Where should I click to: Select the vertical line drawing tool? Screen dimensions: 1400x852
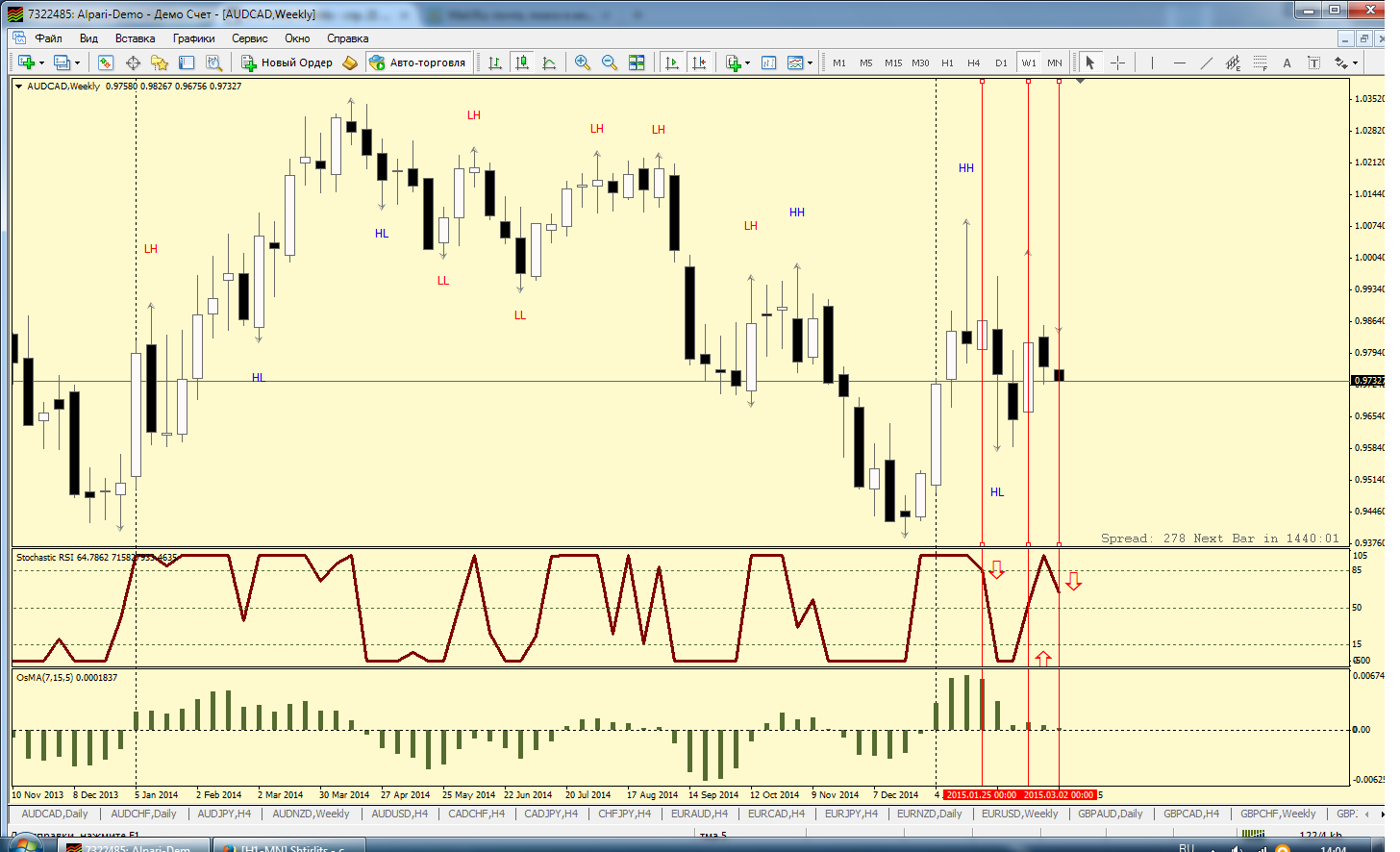point(1152,63)
